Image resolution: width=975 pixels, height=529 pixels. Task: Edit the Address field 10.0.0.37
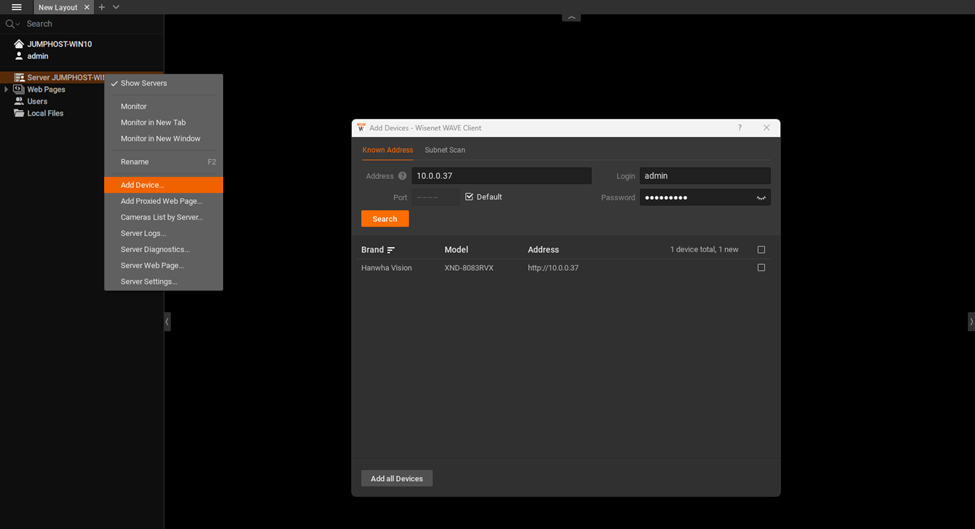pos(501,176)
